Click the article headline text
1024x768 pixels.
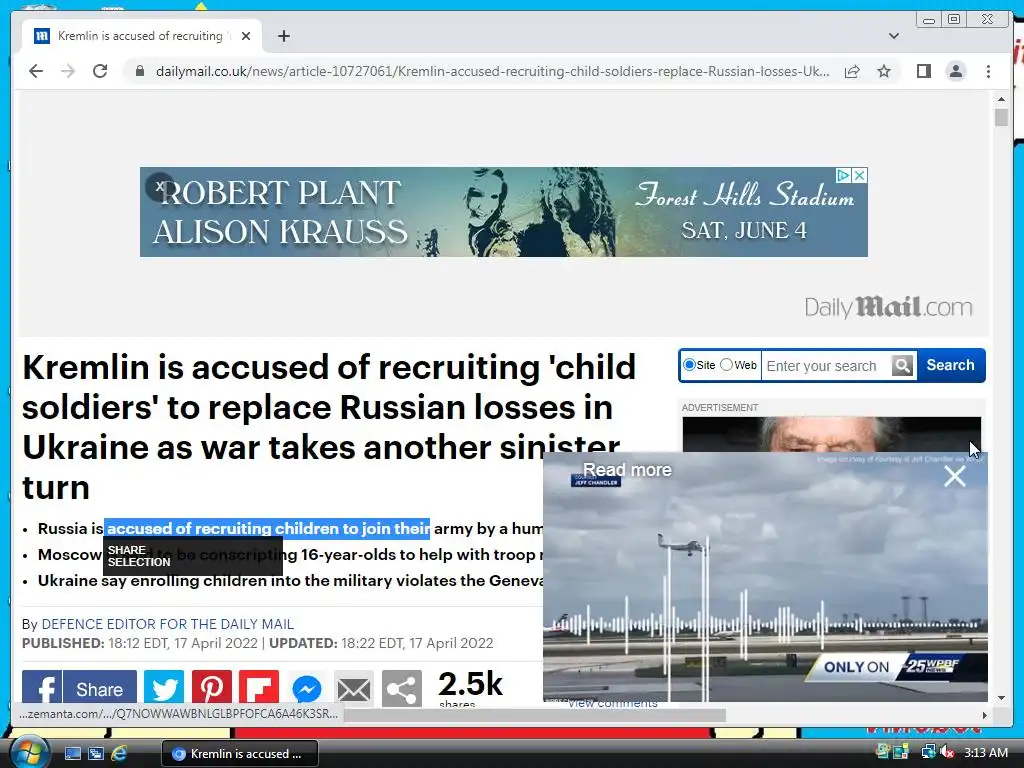click(329, 426)
